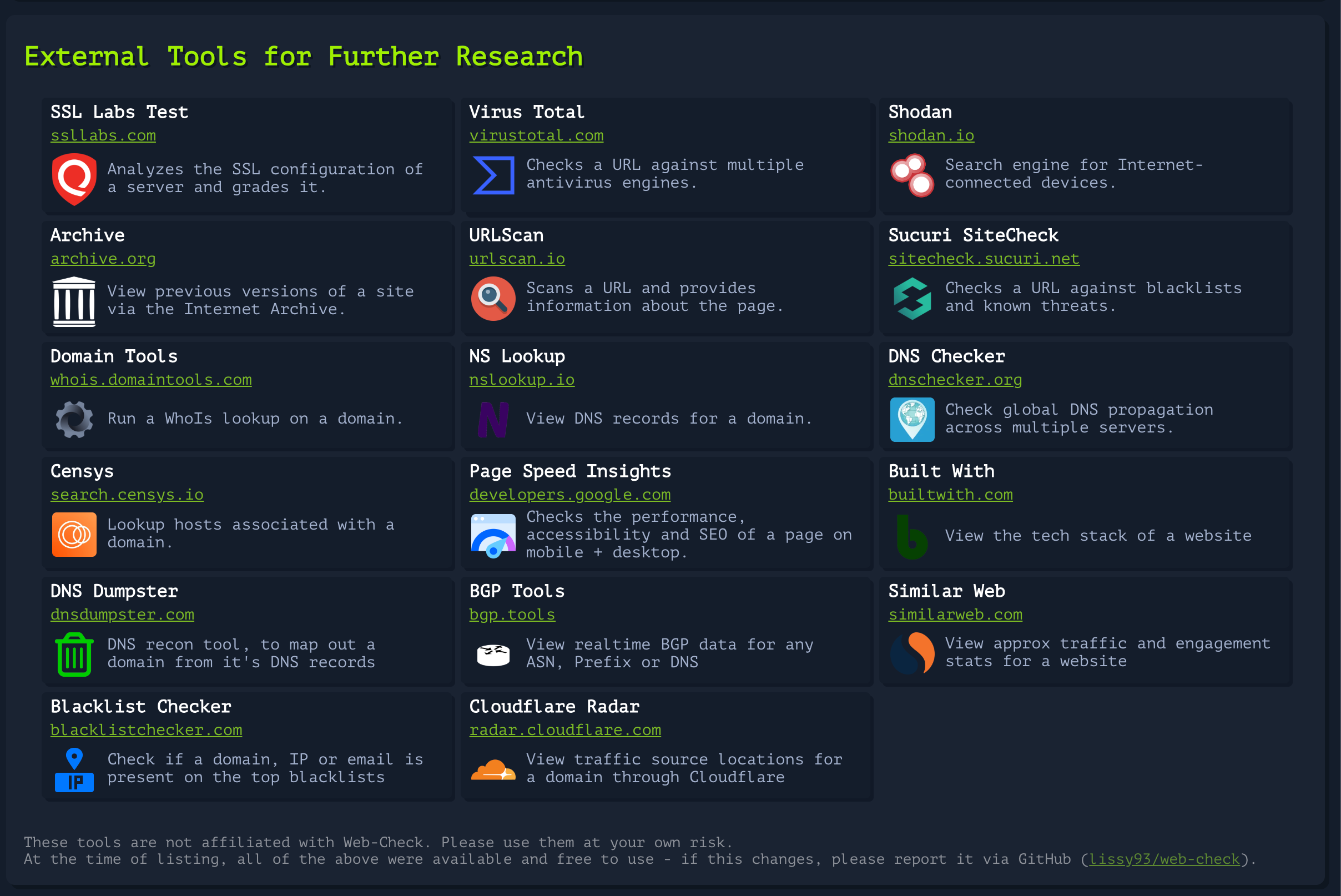Click the Blacklist Checker IP pin icon

[74, 769]
